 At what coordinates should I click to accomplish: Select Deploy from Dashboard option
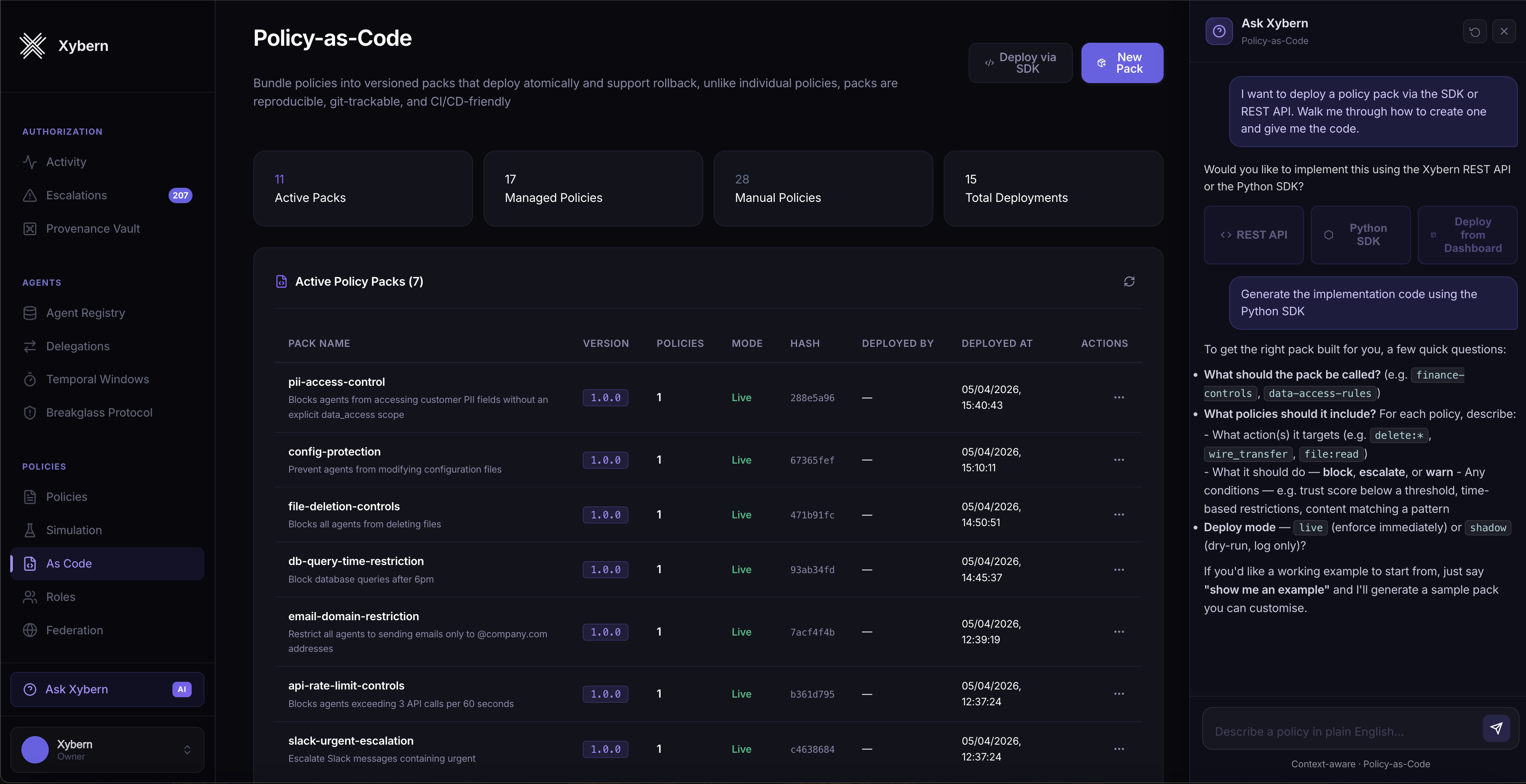click(1467, 235)
